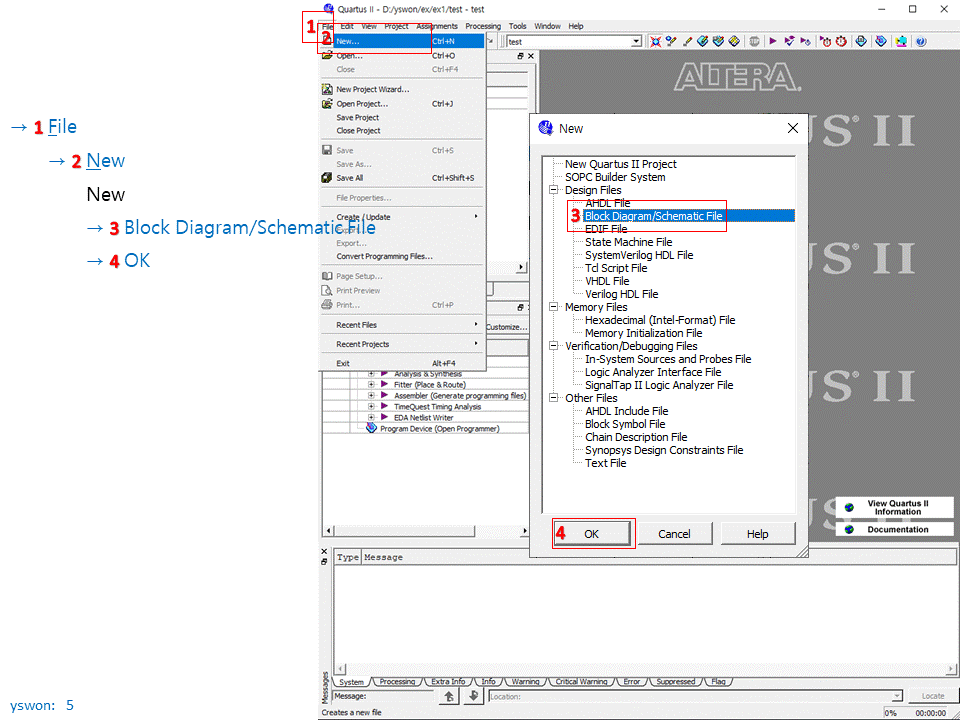The width and height of the screenshot is (960, 720).
Task: Click the Documentation button
Action: (894, 530)
